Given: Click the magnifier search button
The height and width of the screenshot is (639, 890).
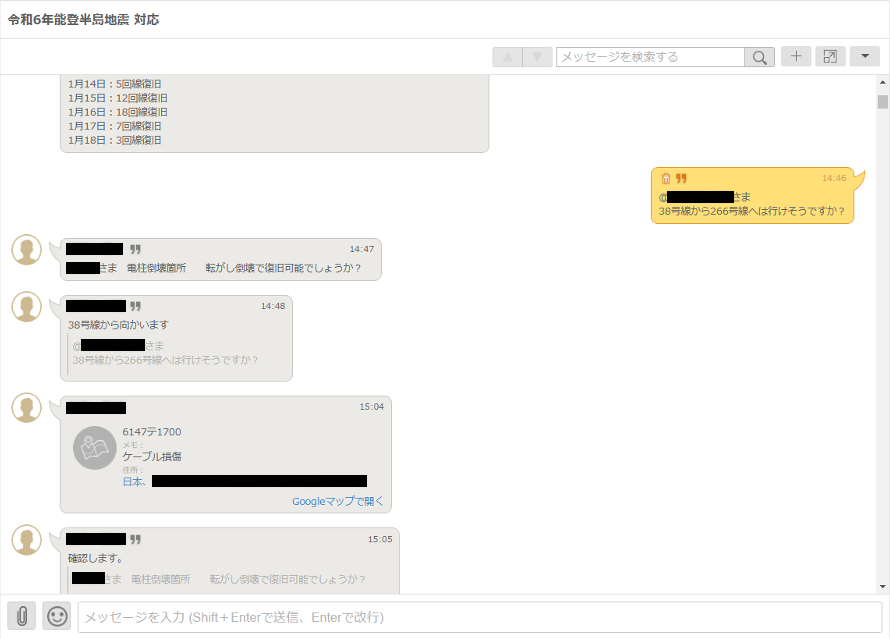Looking at the screenshot, I should (759, 57).
